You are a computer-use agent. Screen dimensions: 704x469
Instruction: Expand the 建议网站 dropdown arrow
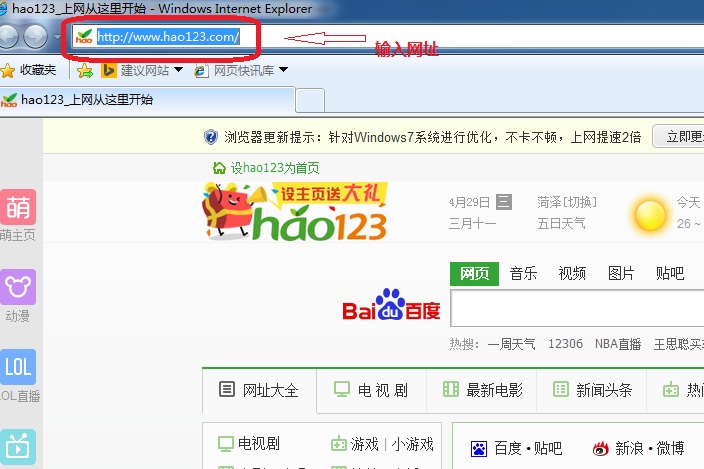click(x=178, y=70)
